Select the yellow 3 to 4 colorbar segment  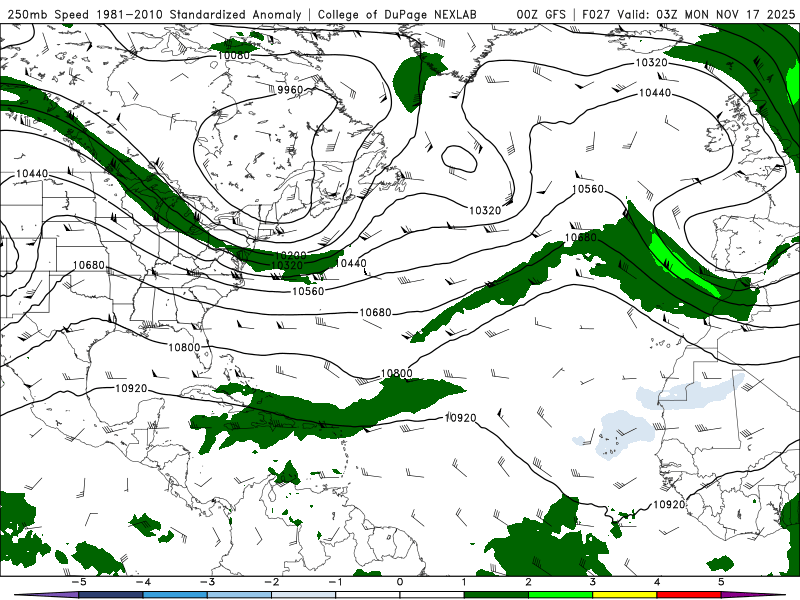[x=624, y=595]
